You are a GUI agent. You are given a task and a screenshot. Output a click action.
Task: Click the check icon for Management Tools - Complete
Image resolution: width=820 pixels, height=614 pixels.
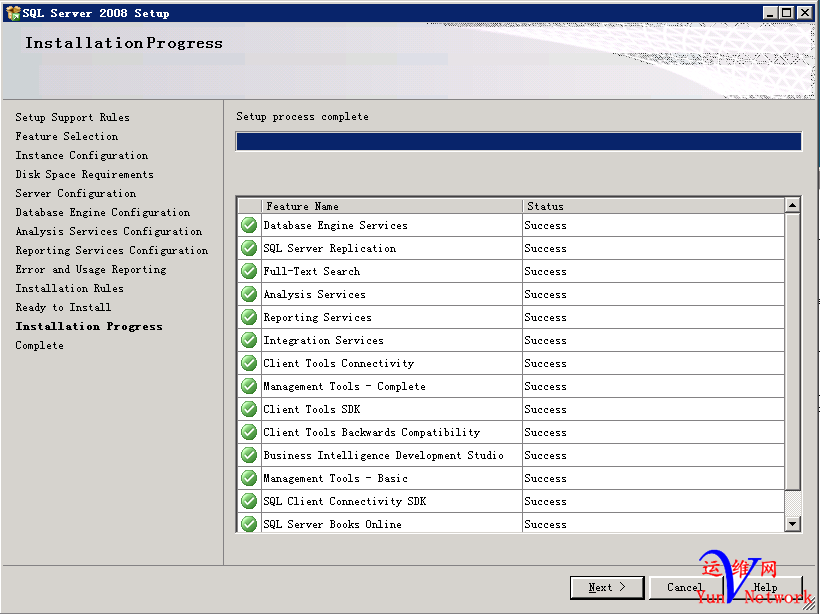coord(249,386)
